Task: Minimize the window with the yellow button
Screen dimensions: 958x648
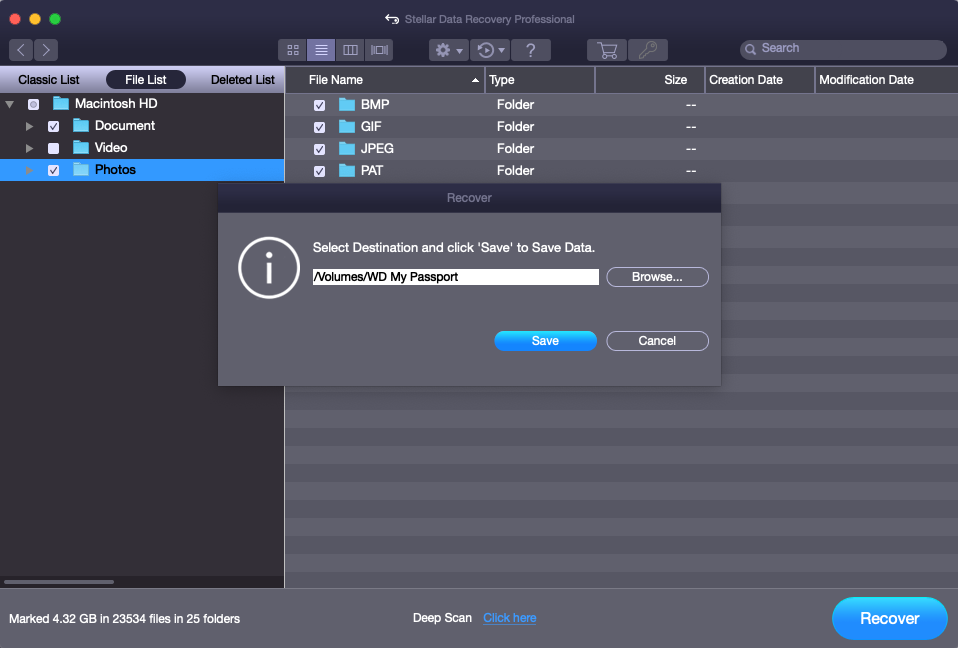Action: [35, 19]
